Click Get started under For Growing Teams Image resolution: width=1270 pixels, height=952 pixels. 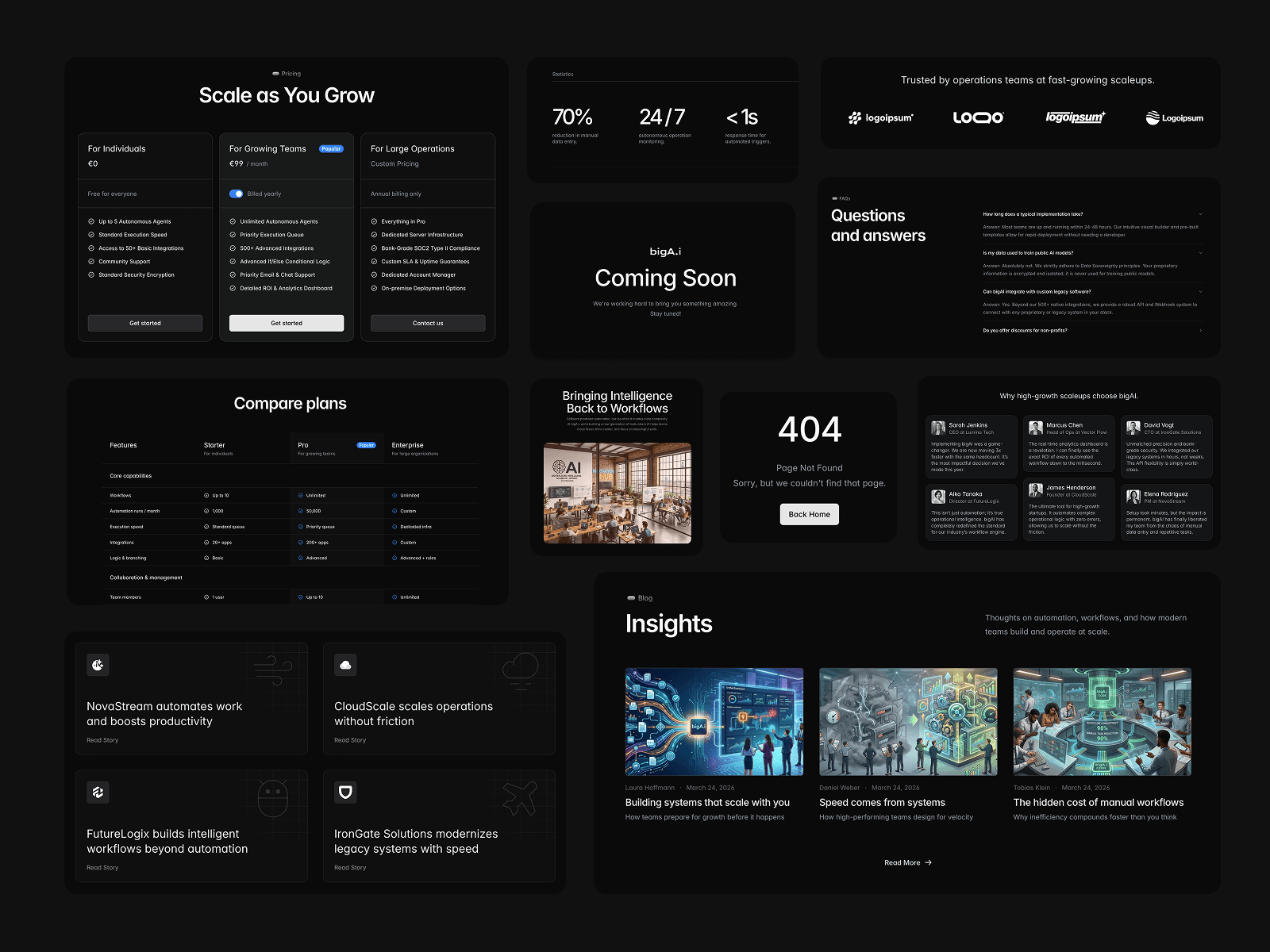[x=287, y=323]
